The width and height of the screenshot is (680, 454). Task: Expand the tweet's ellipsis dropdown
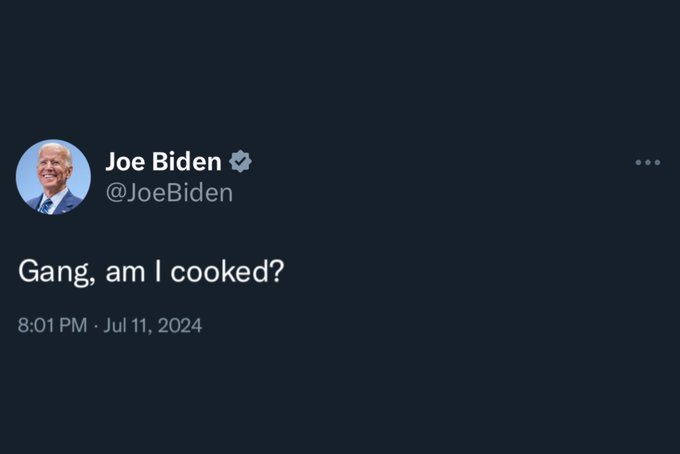(x=647, y=162)
